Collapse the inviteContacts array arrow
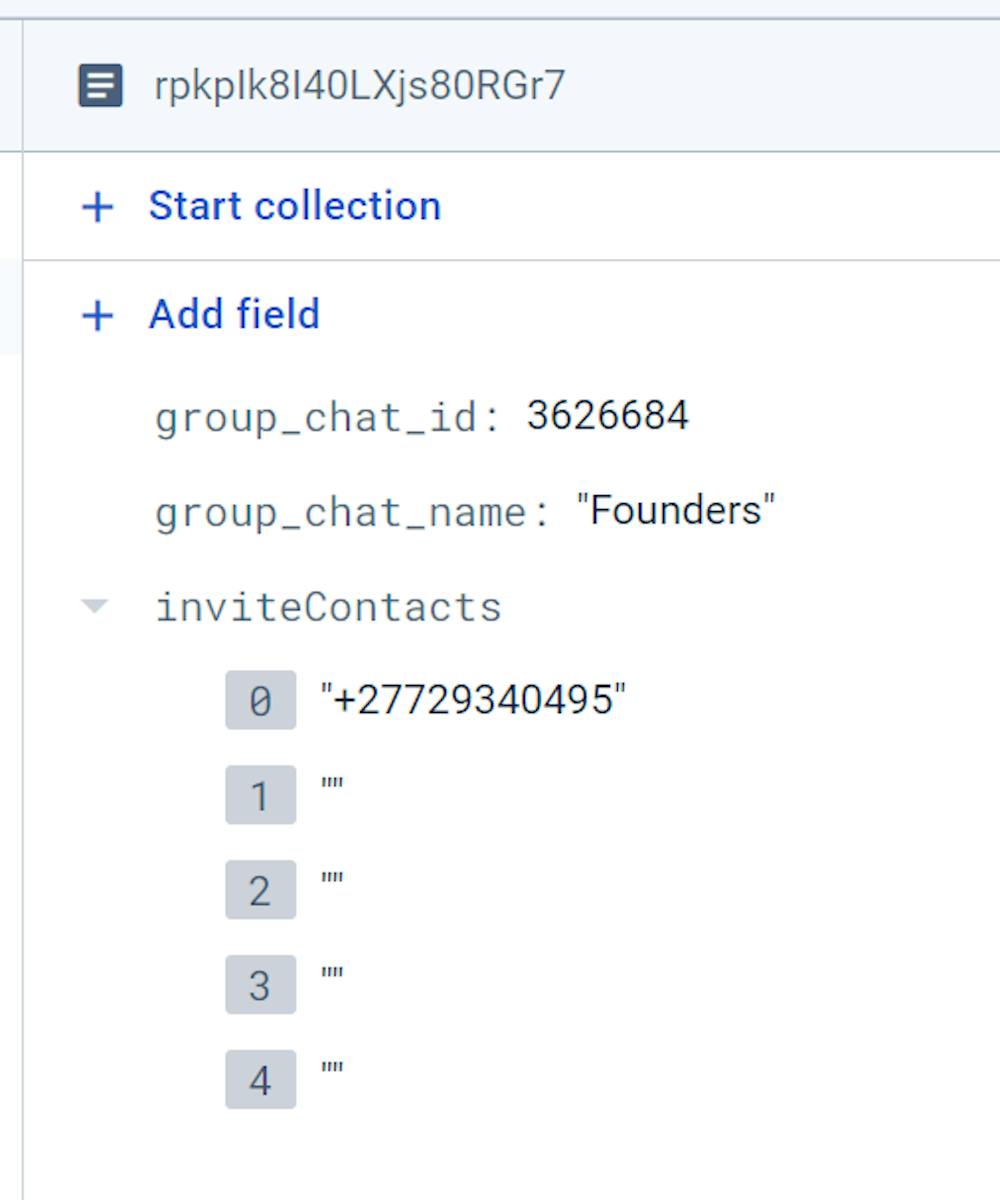The image size is (1000, 1200). pyautogui.click(x=95, y=606)
